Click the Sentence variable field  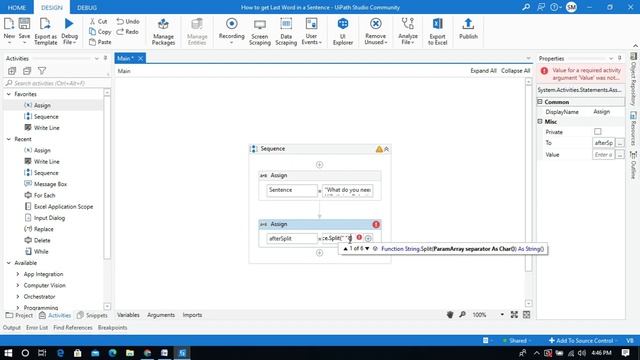click(292, 190)
